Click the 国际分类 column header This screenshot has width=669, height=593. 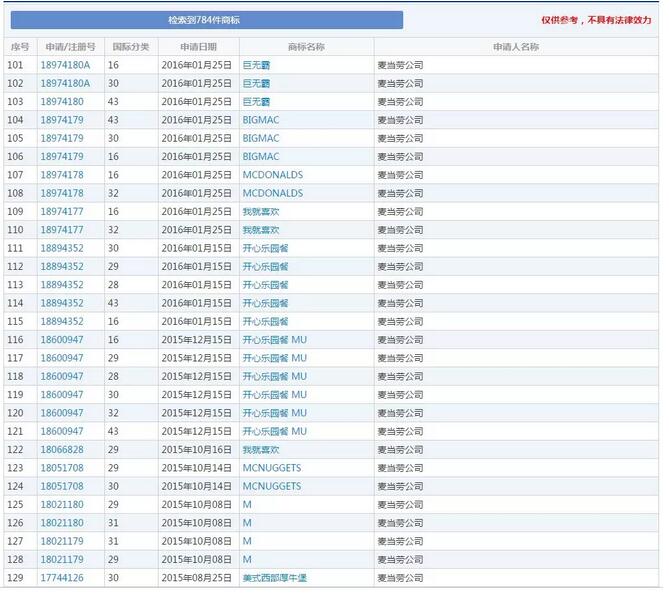click(x=131, y=47)
